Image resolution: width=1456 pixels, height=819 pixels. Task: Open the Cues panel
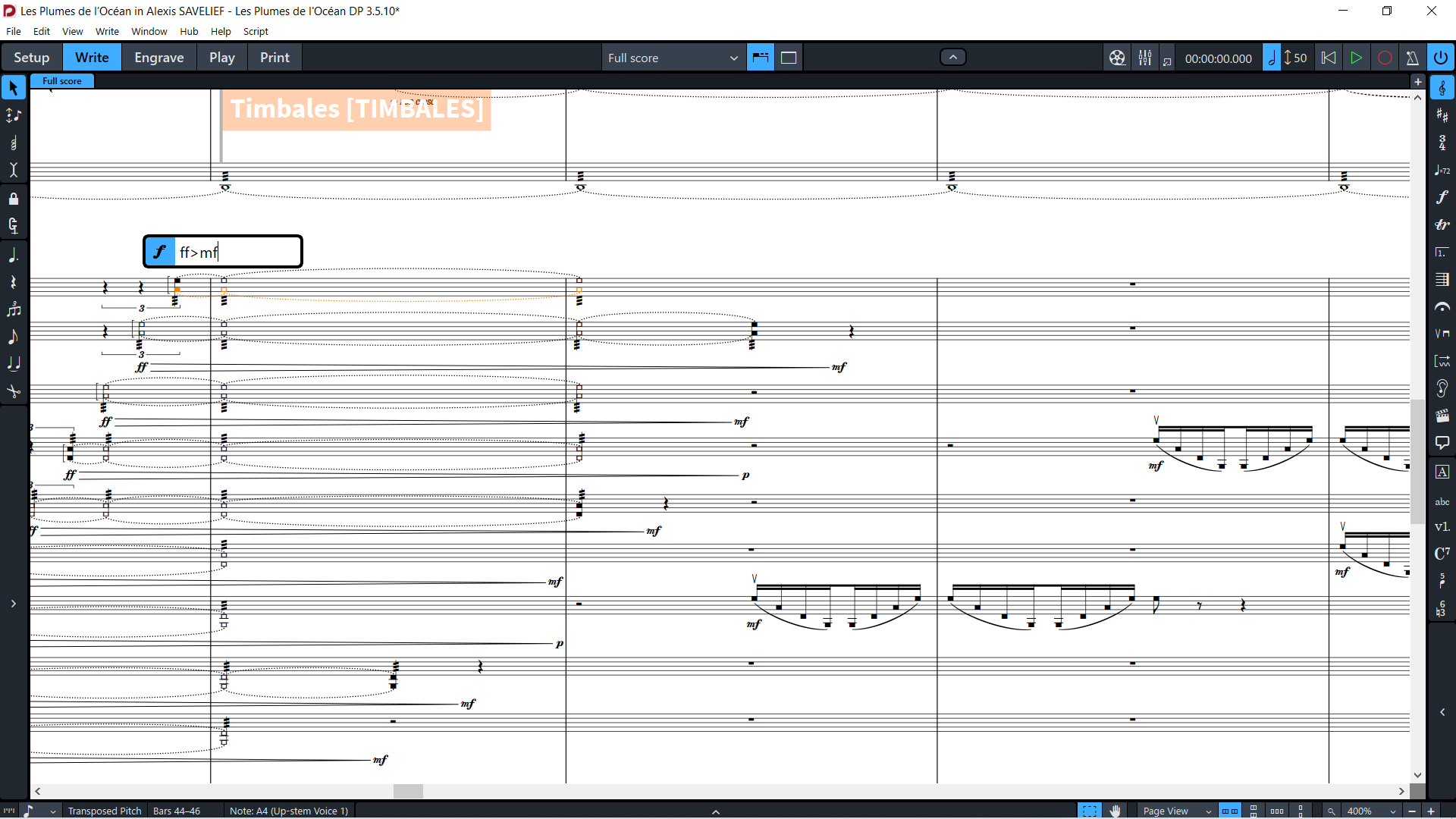[1442, 388]
